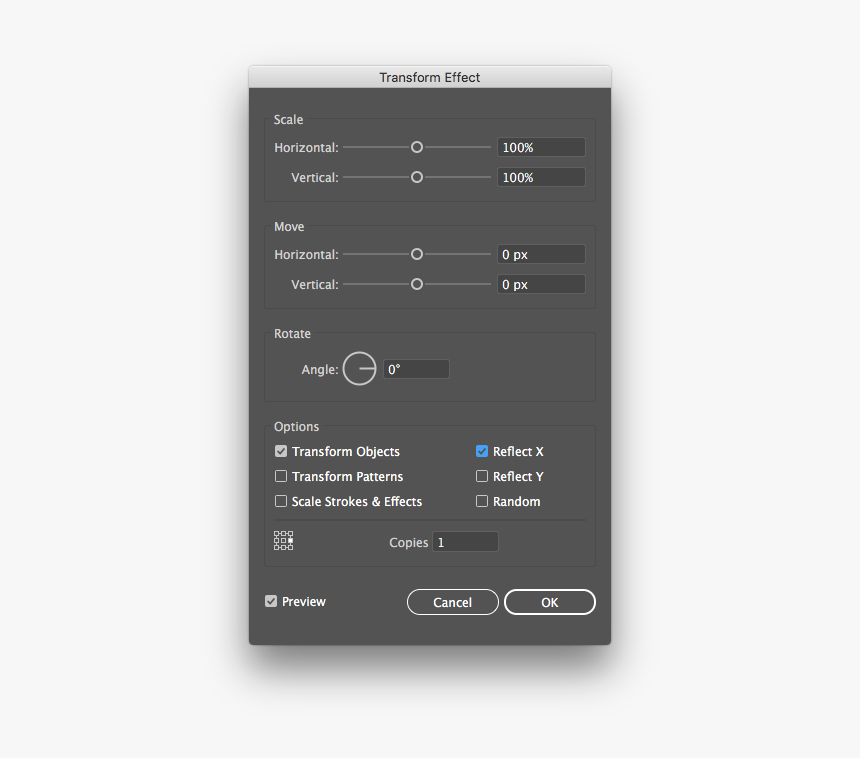Viewport: 860px width, 758px height.
Task: Click the Transform Effect title bar
Action: pos(430,77)
